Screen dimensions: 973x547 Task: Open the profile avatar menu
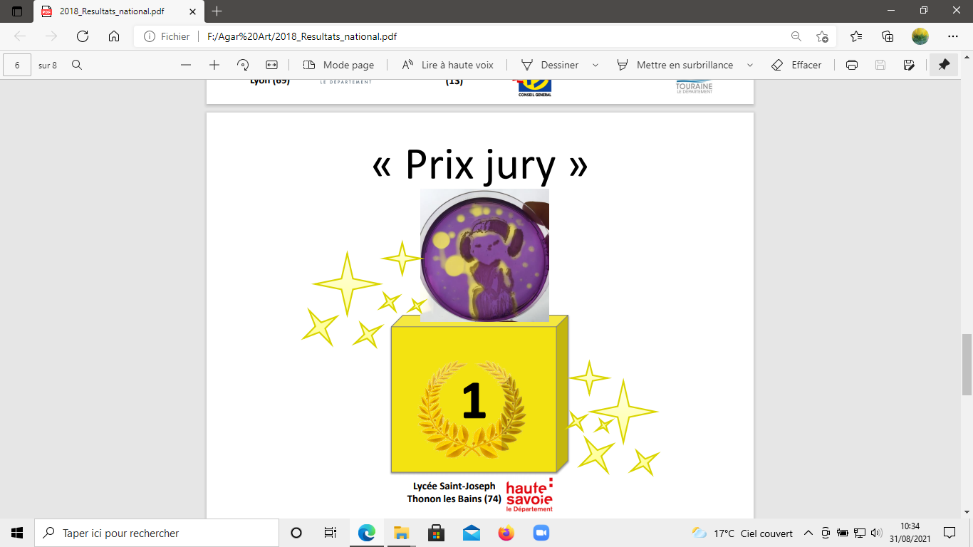coord(920,37)
